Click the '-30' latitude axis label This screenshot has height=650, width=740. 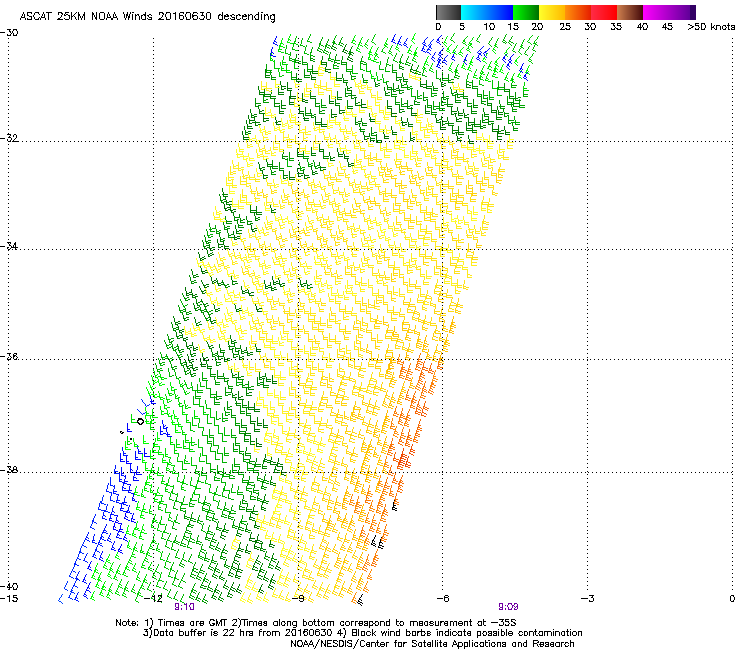pyautogui.click(x=9, y=33)
